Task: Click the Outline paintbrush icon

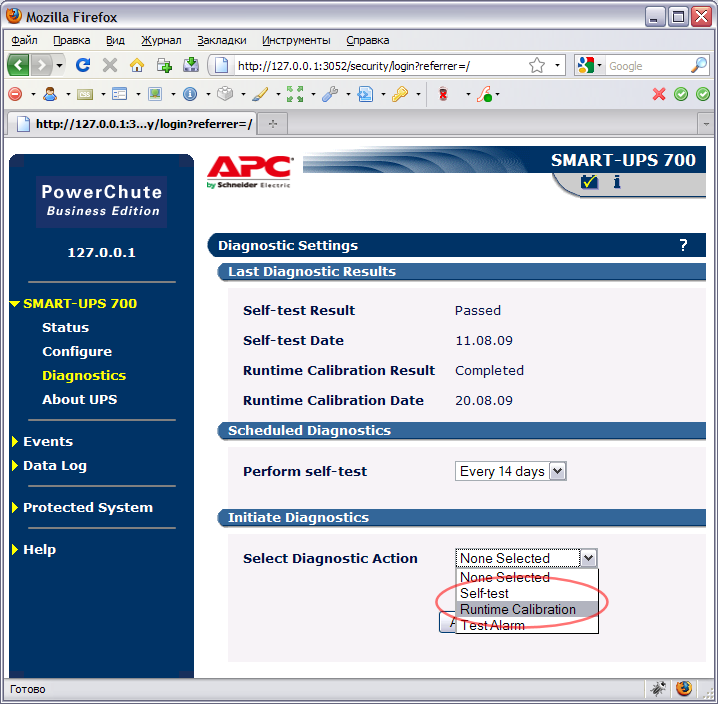Action: 260,94
